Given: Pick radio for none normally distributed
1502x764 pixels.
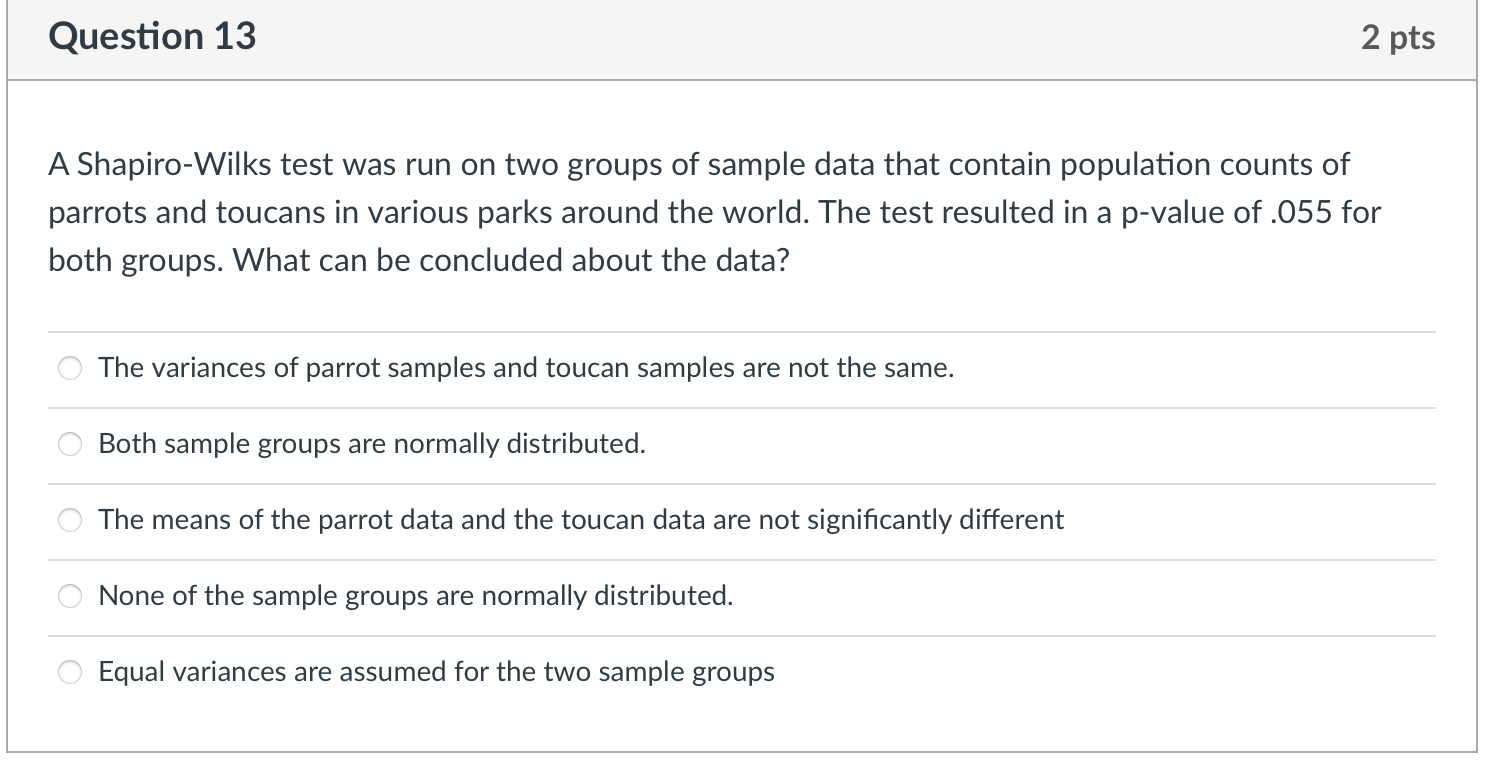Looking at the screenshot, I should (69, 597).
